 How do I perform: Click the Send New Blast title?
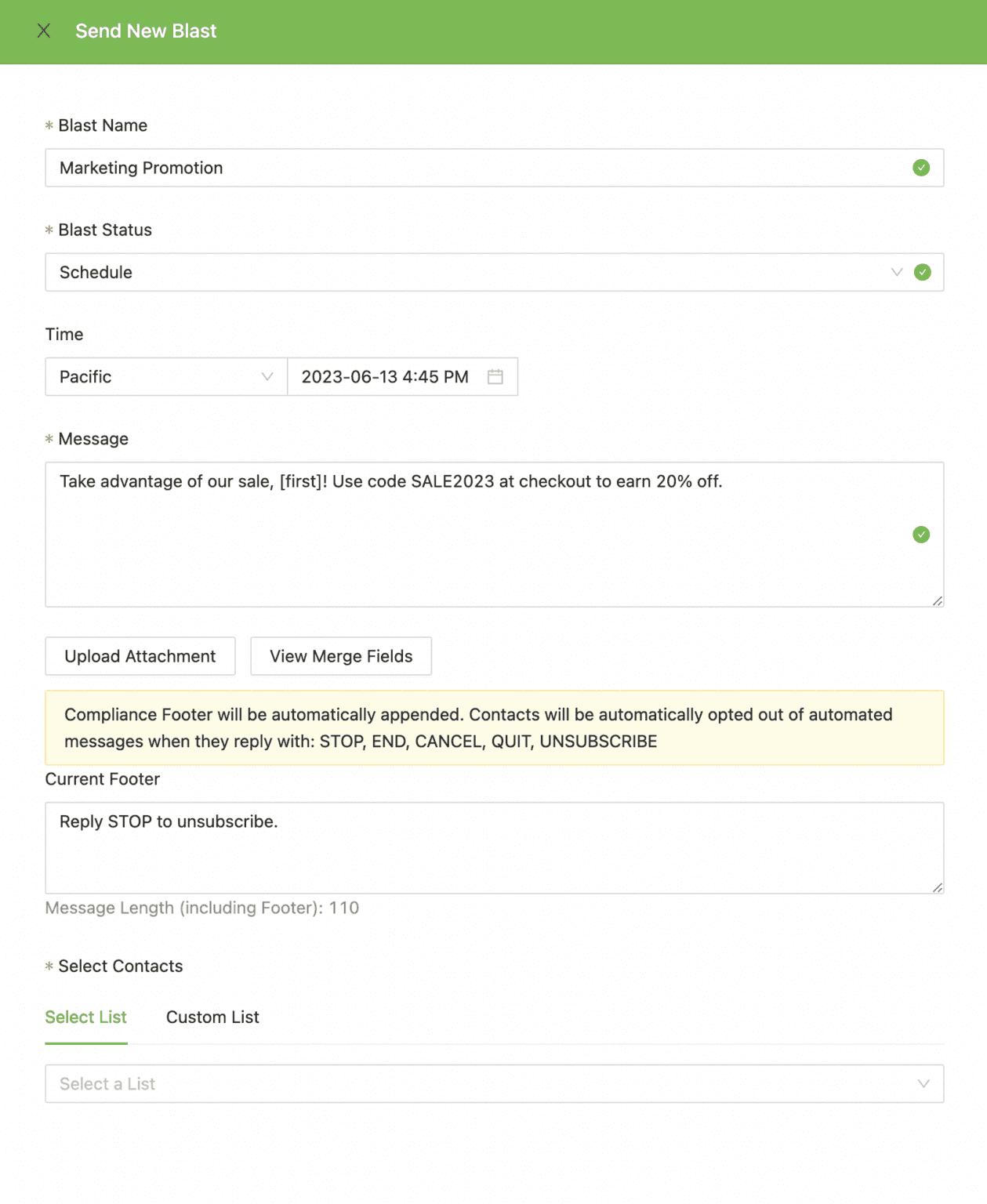click(x=146, y=31)
